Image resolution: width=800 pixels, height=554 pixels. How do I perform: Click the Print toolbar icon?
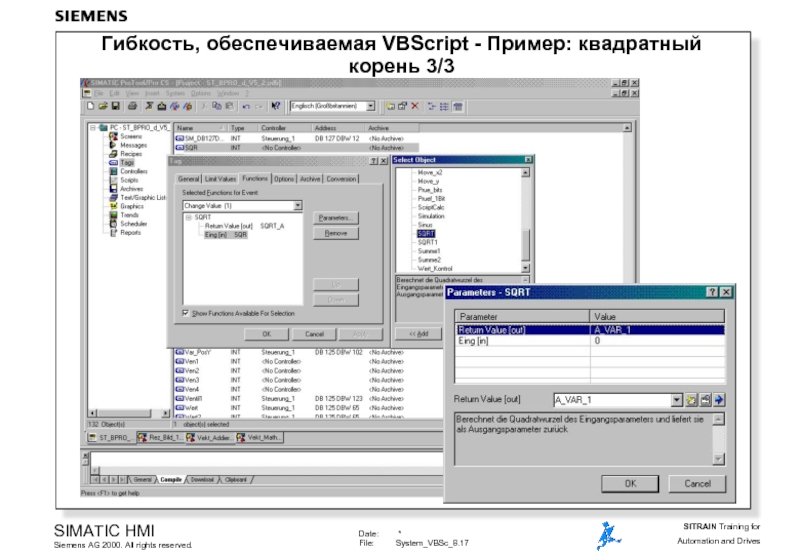tap(132, 106)
